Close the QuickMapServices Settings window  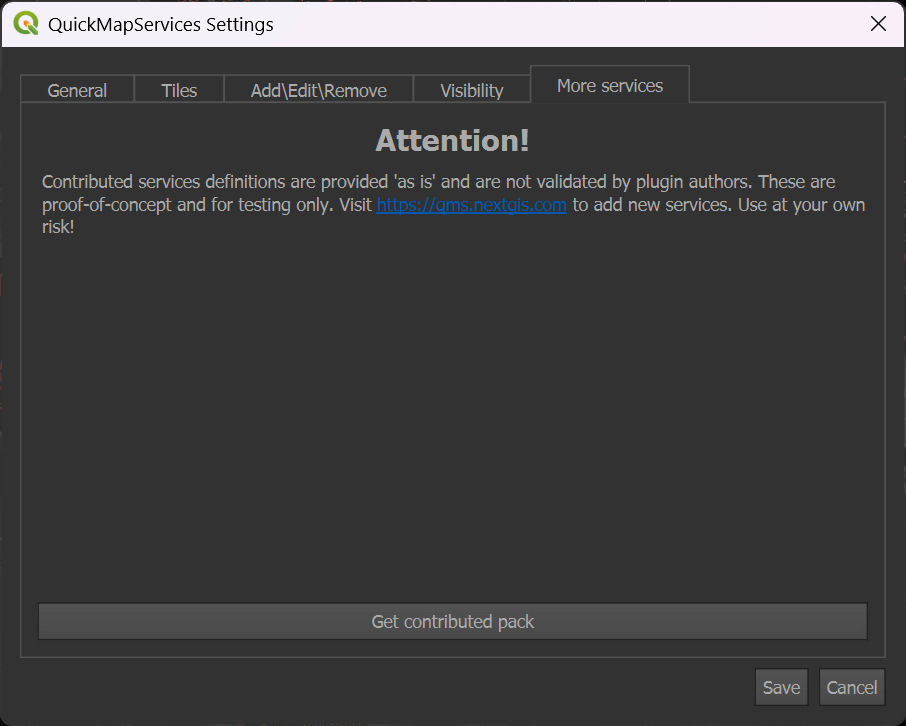point(878,24)
